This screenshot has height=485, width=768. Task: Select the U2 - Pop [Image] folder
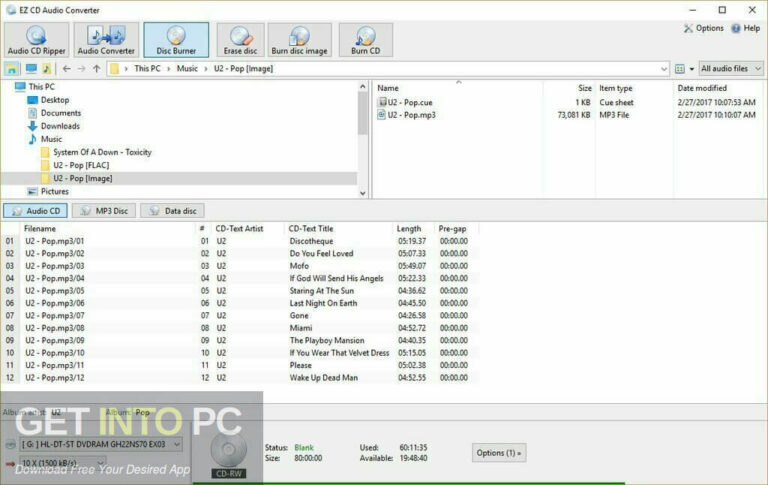point(82,178)
